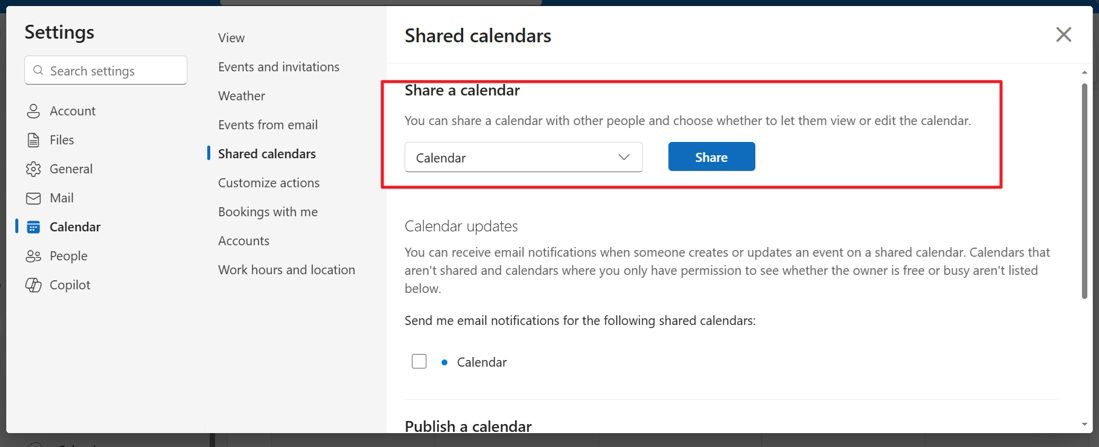Click the search magnifier icon
The width and height of the screenshot is (1099, 447).
(x=39, y=71)
